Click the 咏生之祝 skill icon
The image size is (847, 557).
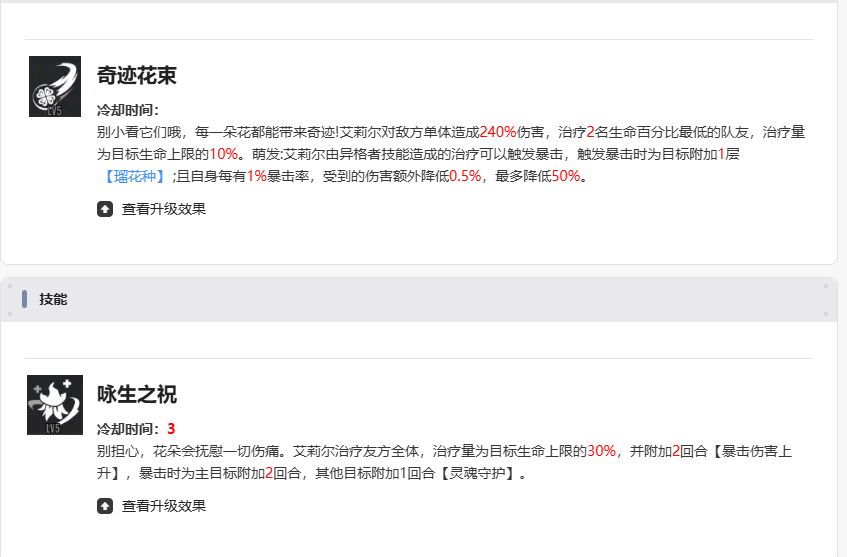click(55, 405)
